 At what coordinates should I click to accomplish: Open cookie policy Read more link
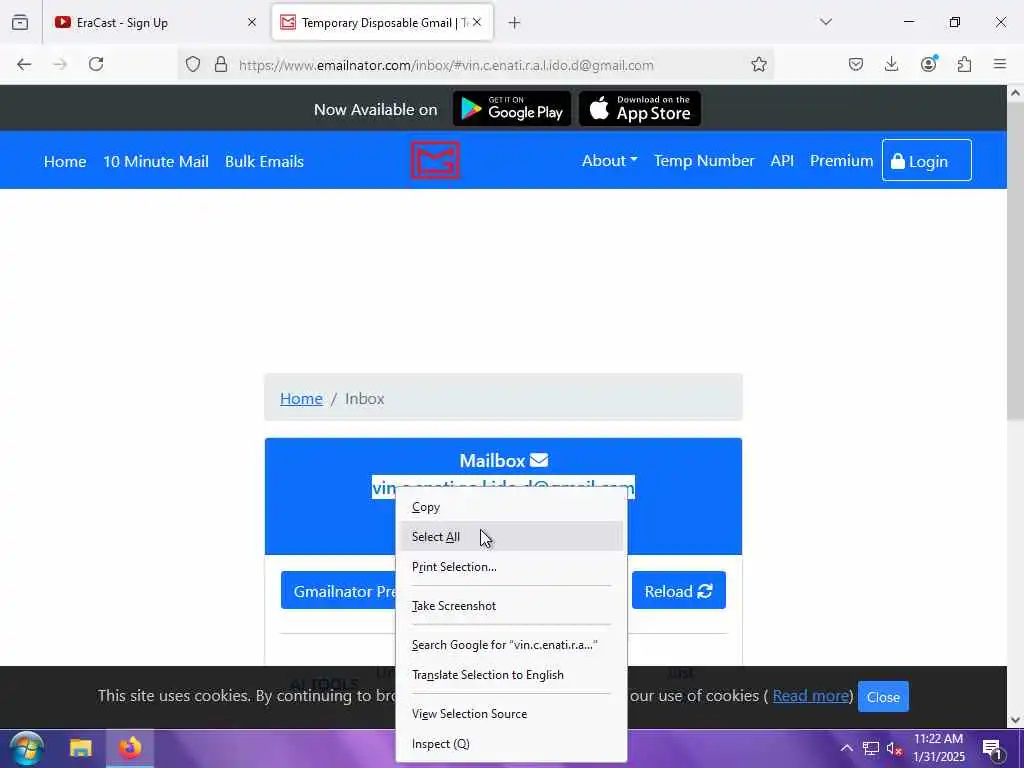[x=810, y=696]
